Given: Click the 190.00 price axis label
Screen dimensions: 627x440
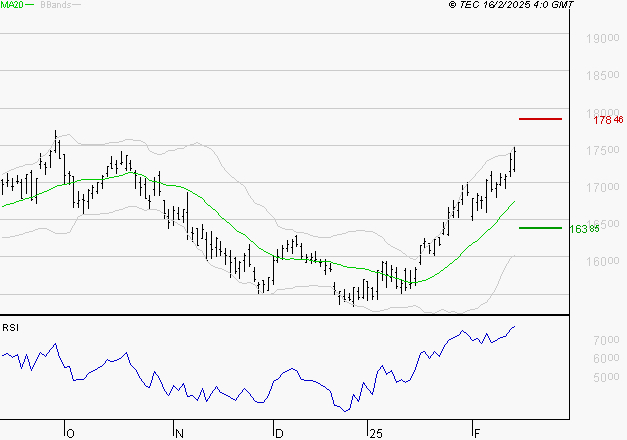Looking at the screenshot, I should 603,38.
